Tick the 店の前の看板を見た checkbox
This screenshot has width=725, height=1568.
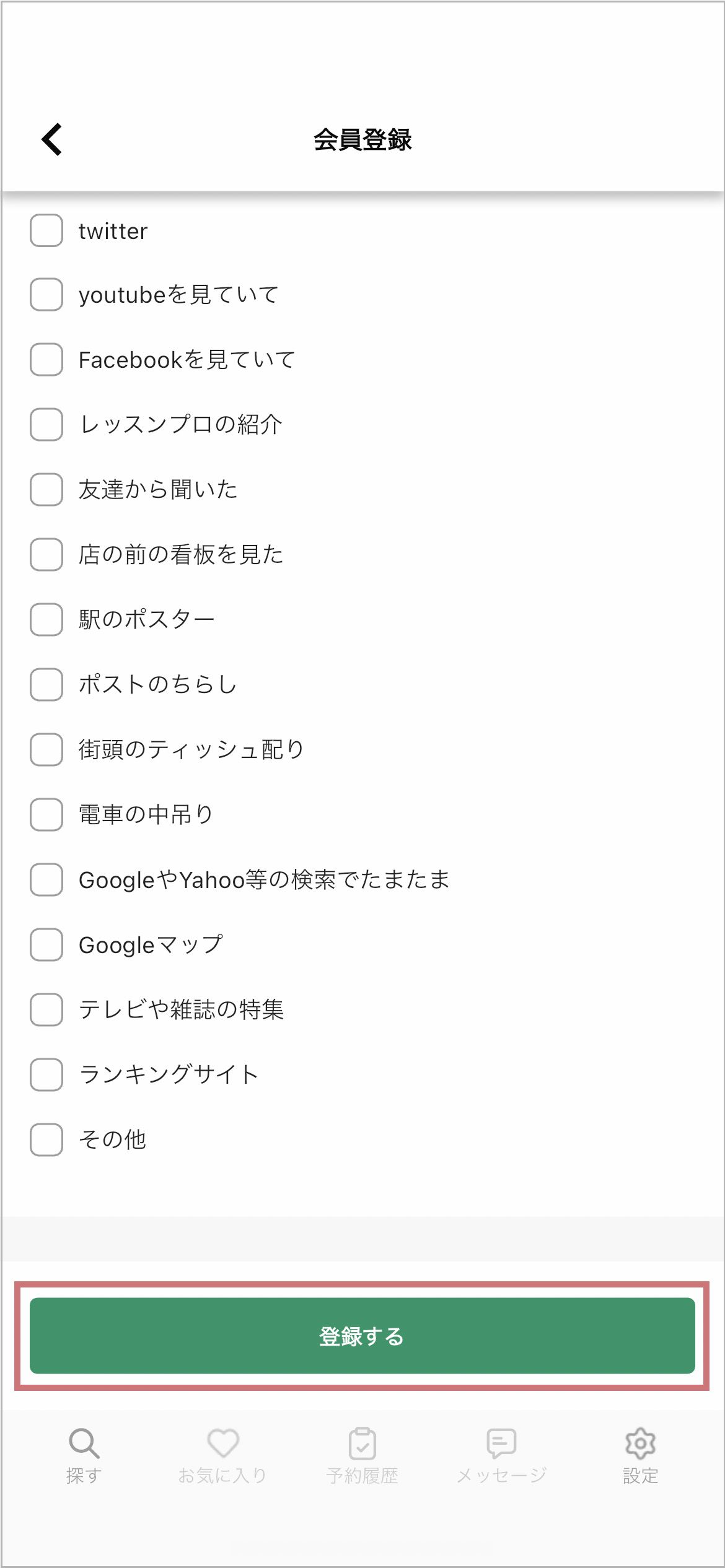tap(46, 555)
